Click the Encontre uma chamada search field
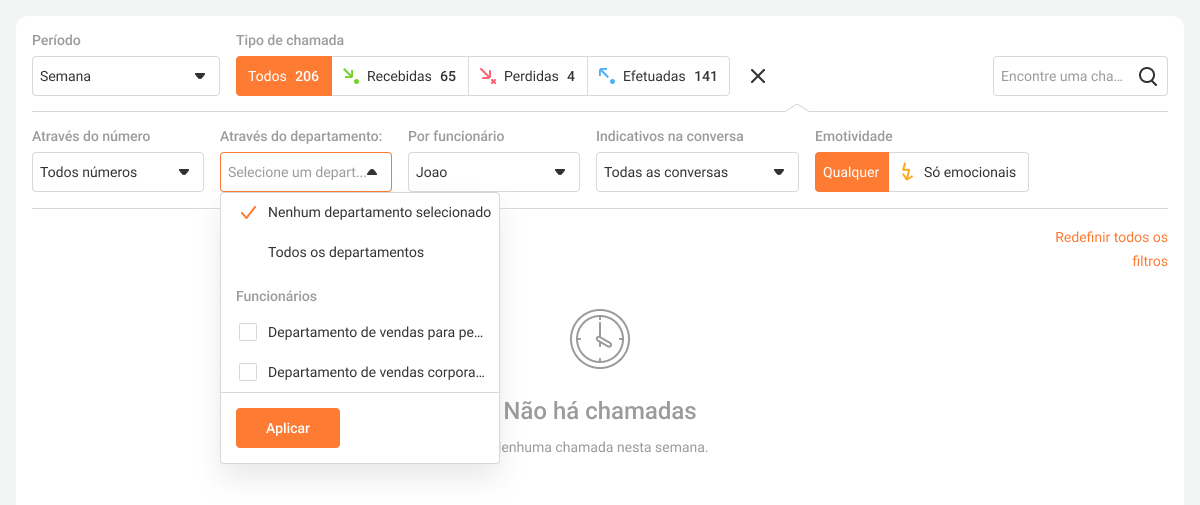The height and width of the screenshot is (505, 1200). point(1062,76)
